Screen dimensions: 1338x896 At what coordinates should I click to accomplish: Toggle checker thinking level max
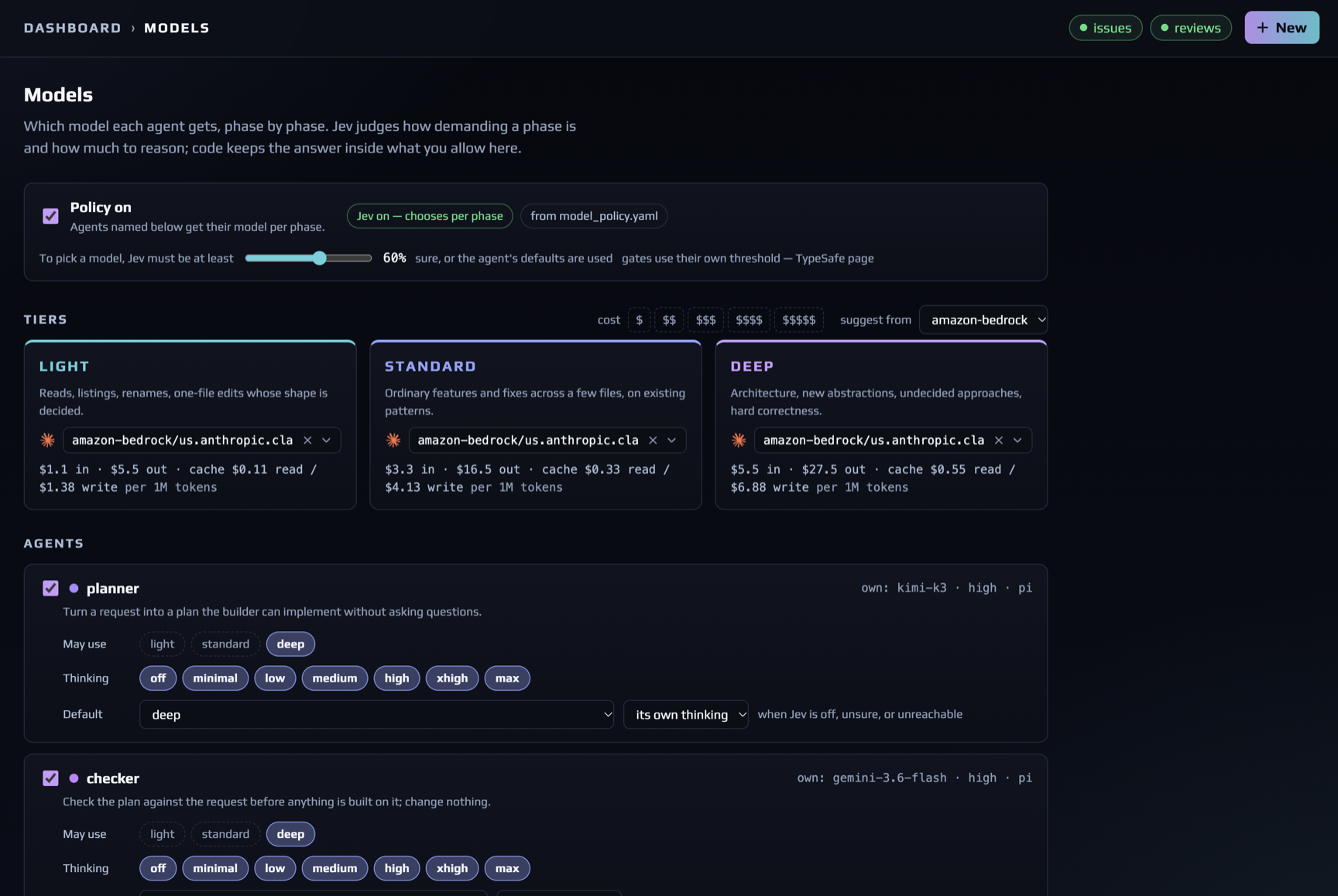coord(507,868)
